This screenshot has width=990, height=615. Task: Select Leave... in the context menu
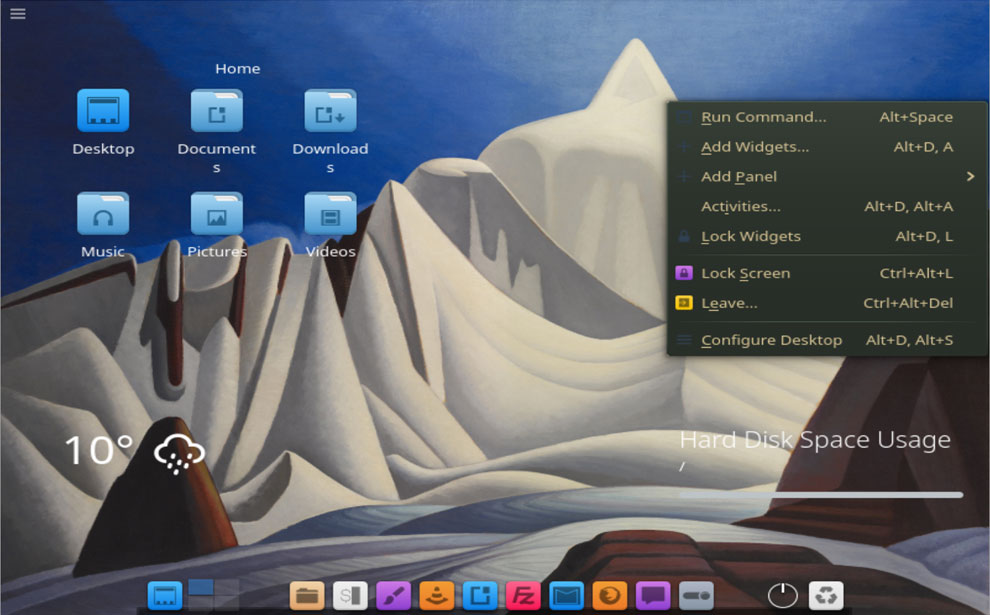[827, 302]
